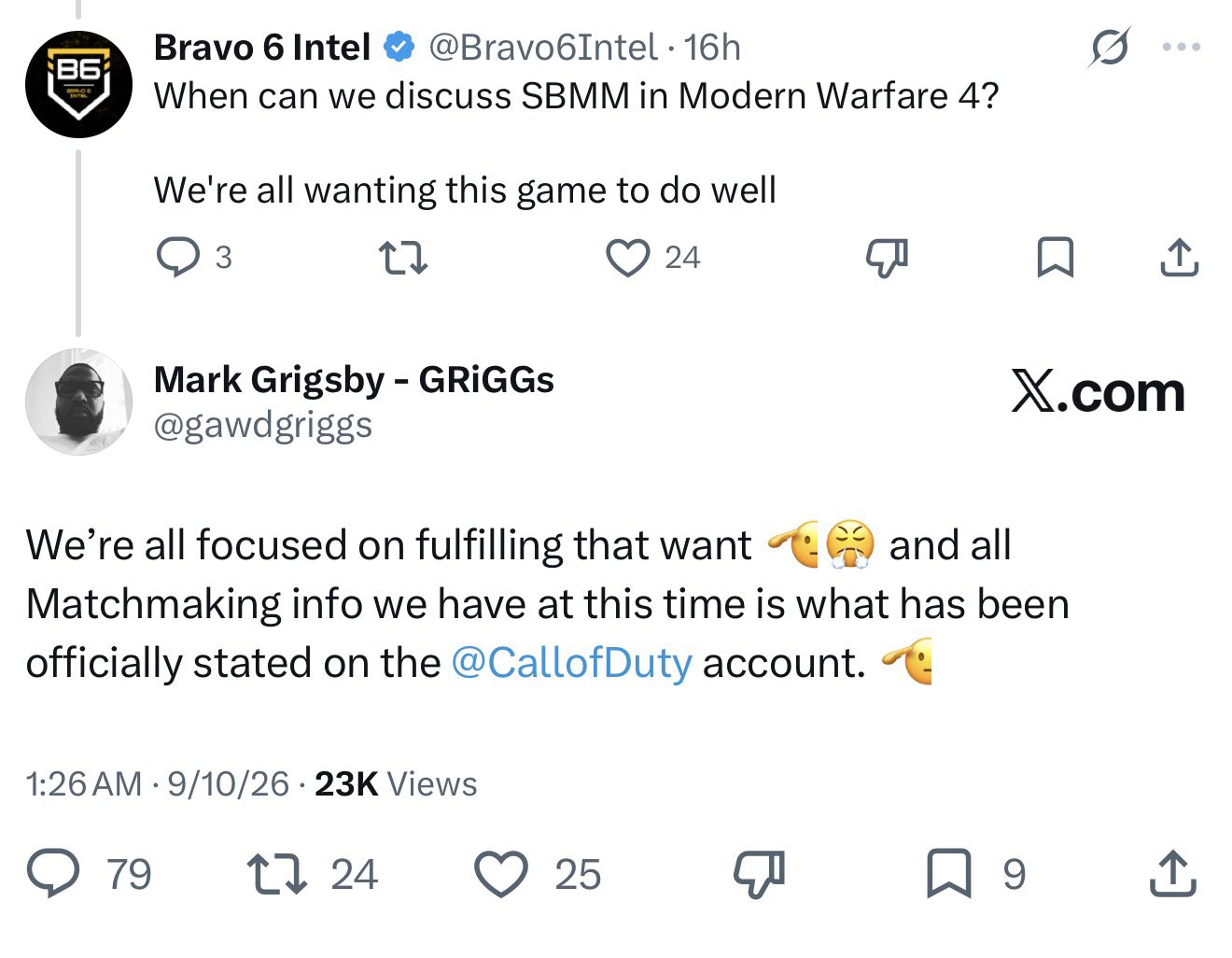Open the Grok slashed-circle icon
The image size is (1232, 958).
1110,47
